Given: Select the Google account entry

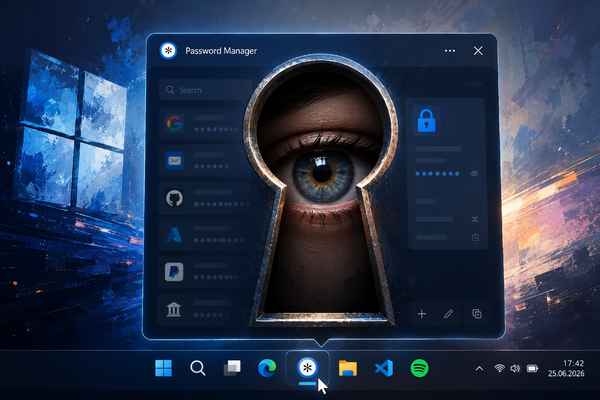Looking at the screenshot, I should coord(203,123).
